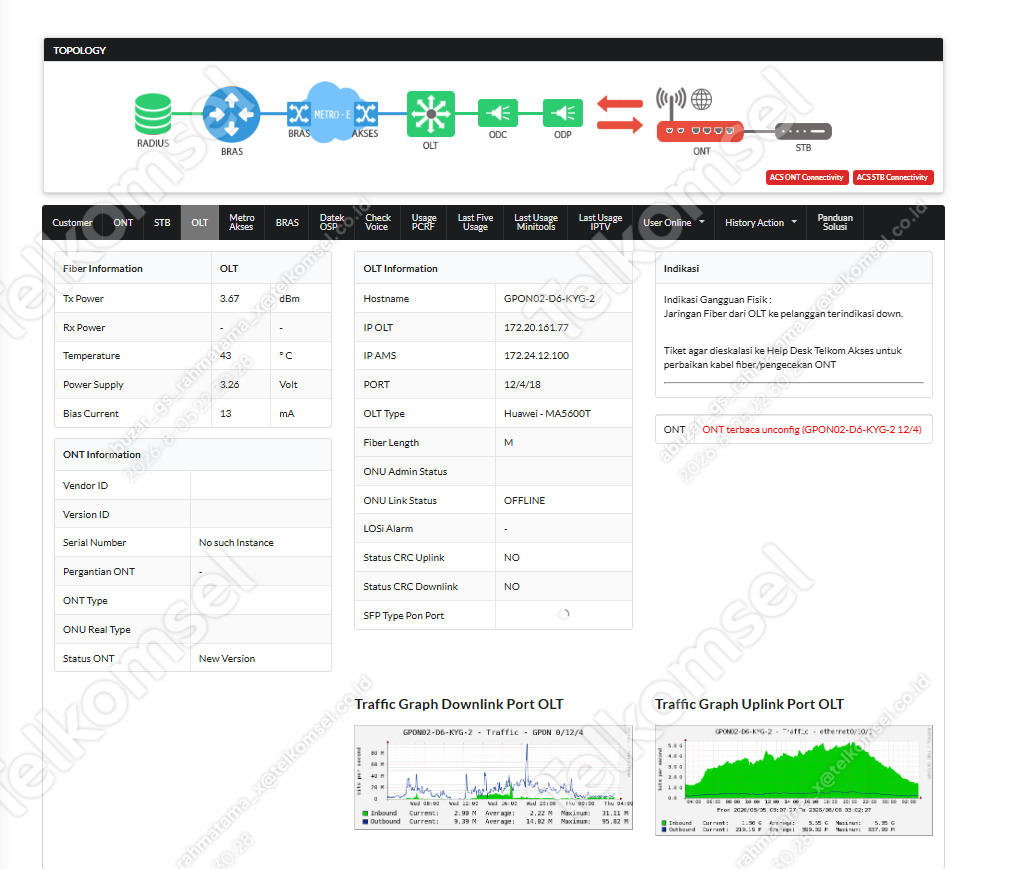The height and width of the screenshot is (869, 1035).
Task: Click the TOPOLOGY panel title
Action: (x=79, y=50)
